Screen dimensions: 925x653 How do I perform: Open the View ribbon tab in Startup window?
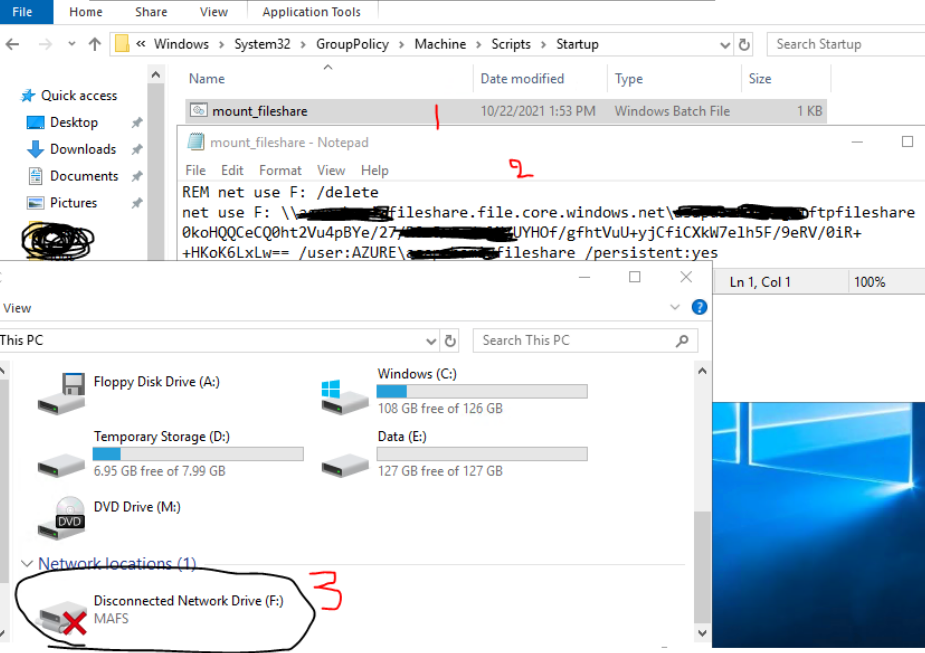214,12
